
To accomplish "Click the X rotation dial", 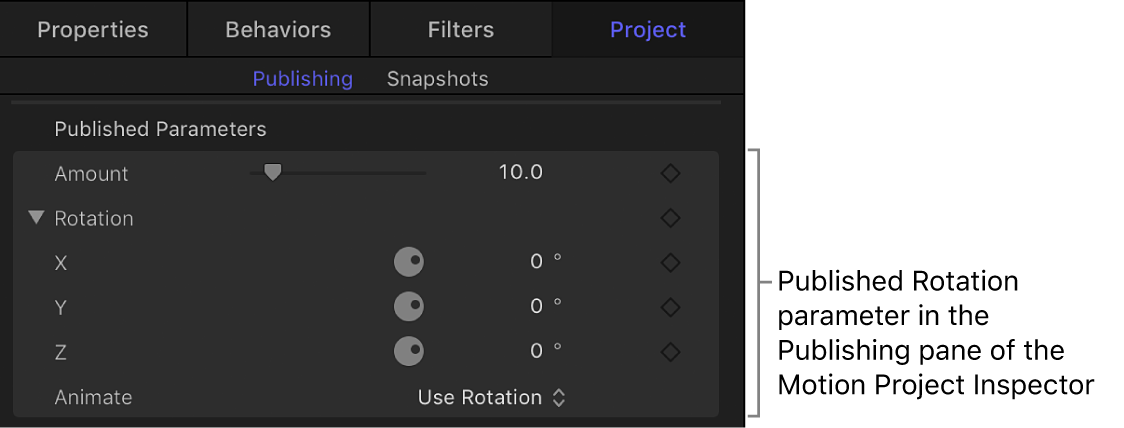I will tap(409, 262).
